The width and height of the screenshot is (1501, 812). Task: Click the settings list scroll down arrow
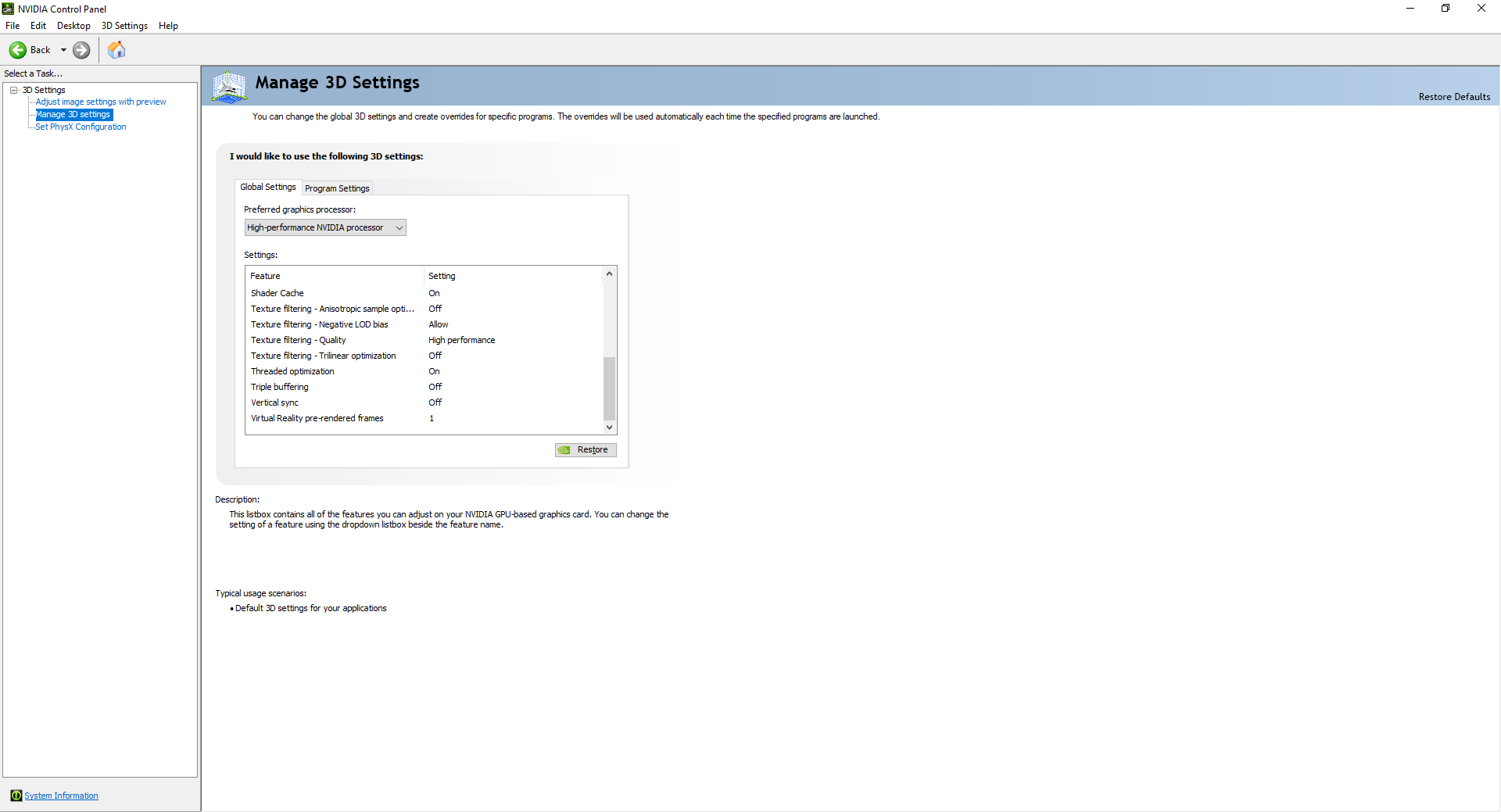(x=609, y=427)
